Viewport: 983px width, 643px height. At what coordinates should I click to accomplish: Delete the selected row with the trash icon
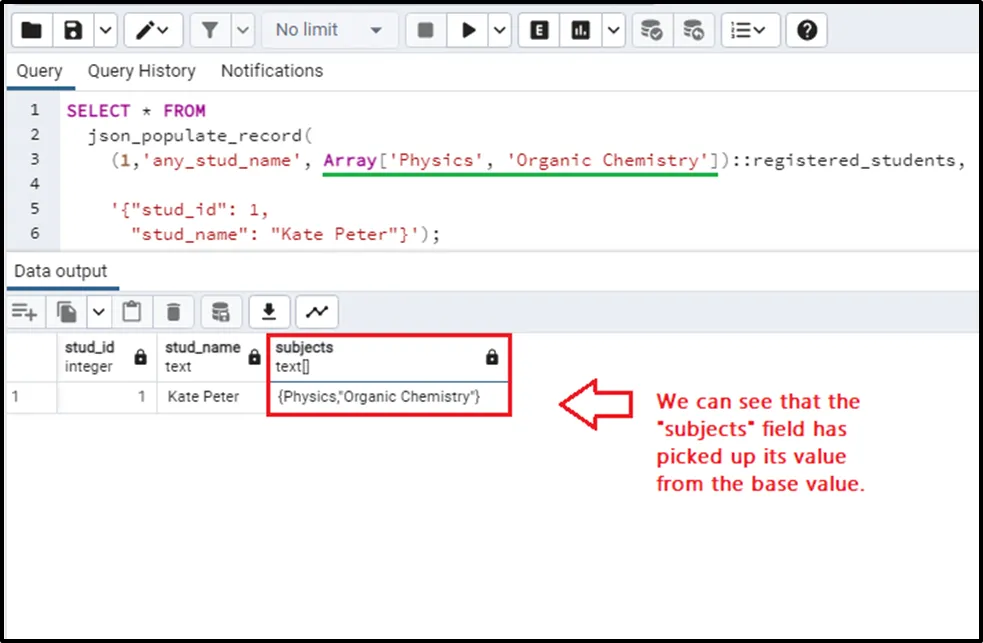(173, 312)
